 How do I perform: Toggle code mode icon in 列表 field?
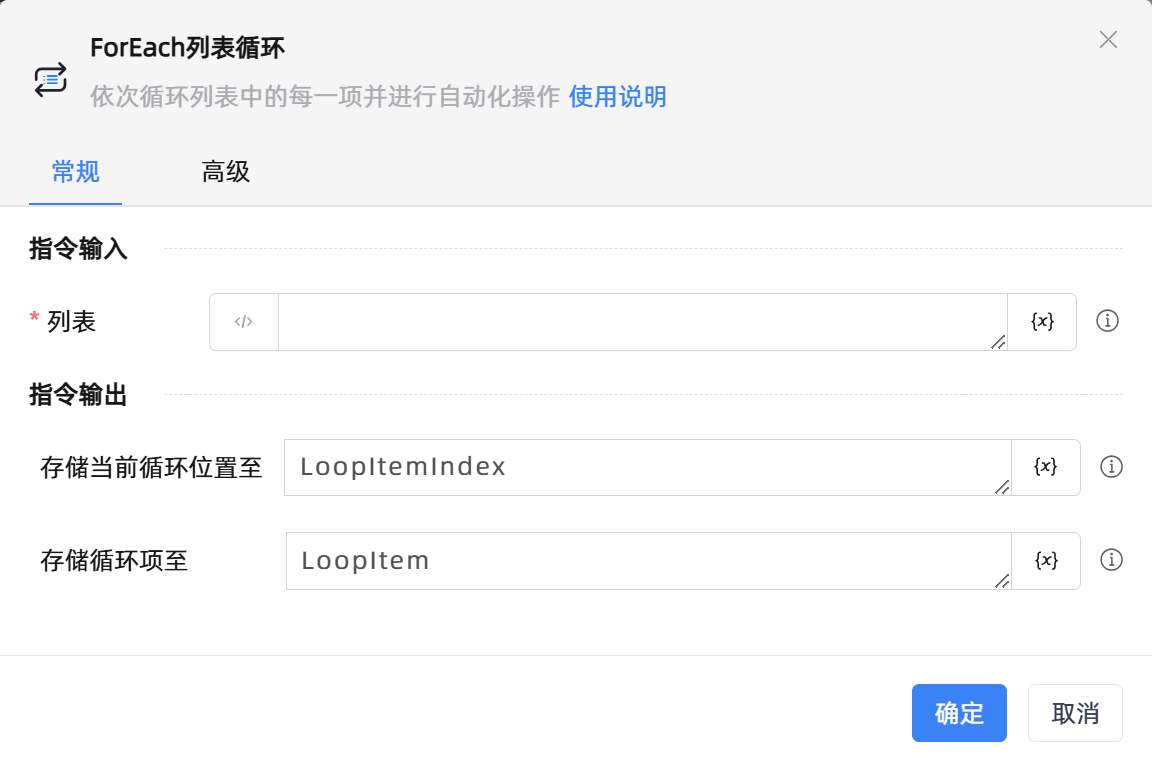[x=244, y=322]
